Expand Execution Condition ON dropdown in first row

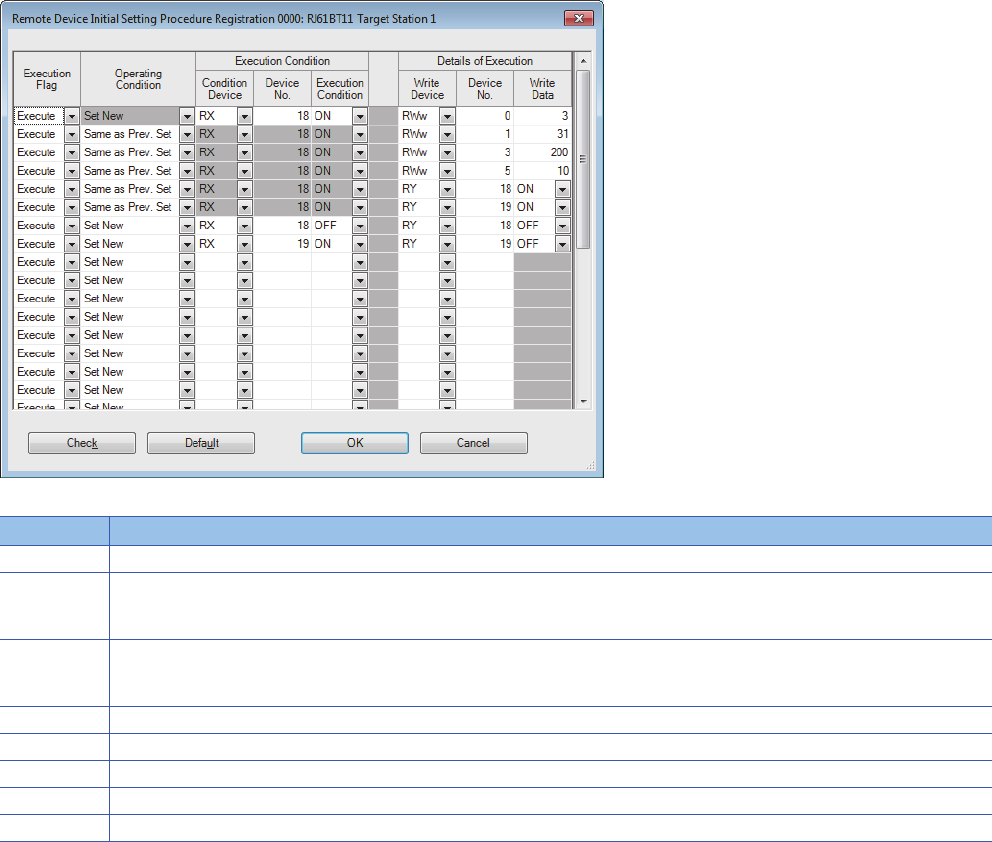[x=359, y=116]
